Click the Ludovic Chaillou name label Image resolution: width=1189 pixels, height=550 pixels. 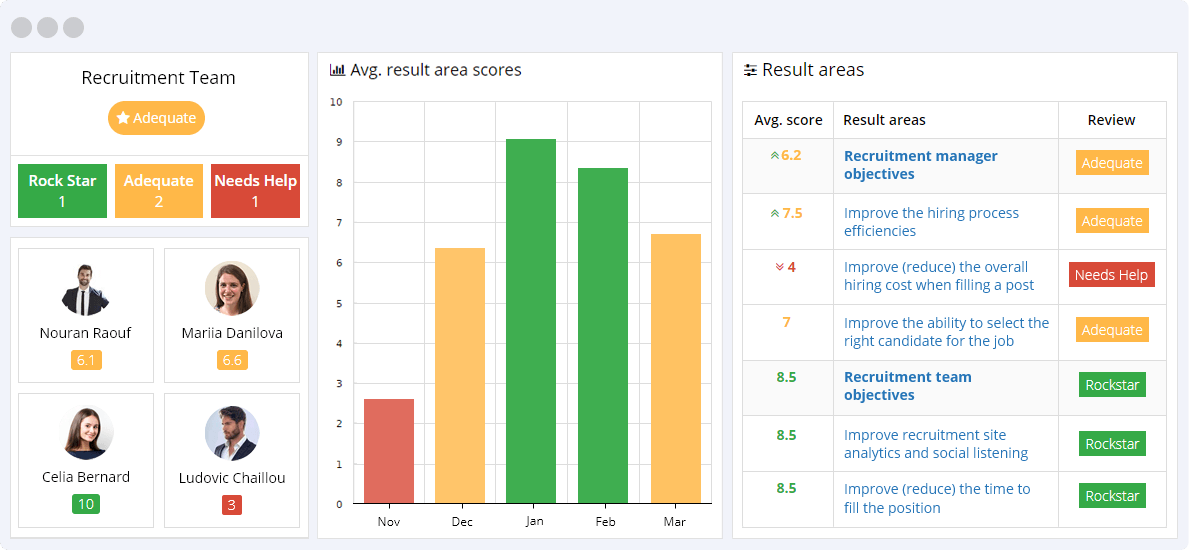232,478
